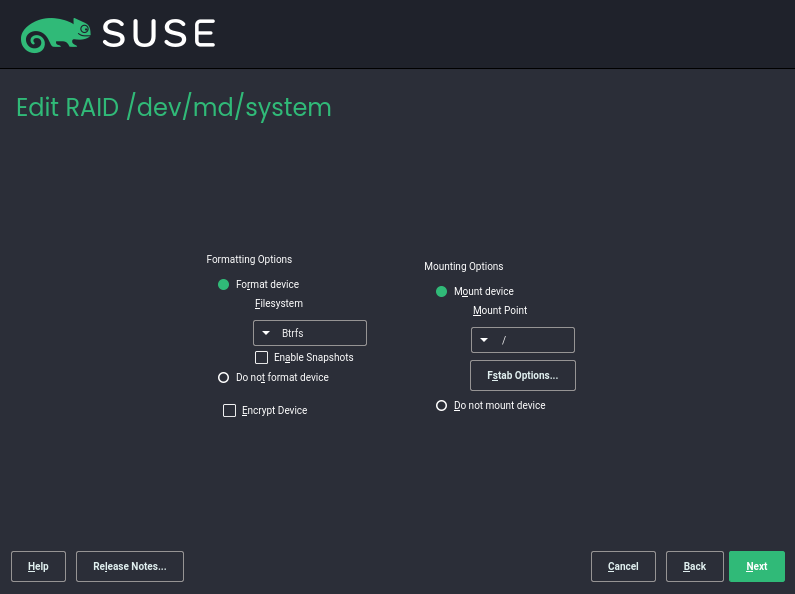Click the SUSE wordmark text

pyautogui.click(x=159, y=35)
